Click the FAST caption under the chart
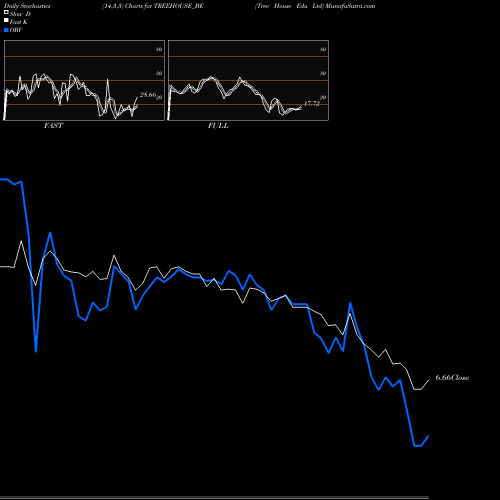500x500 pixels. 53,126
